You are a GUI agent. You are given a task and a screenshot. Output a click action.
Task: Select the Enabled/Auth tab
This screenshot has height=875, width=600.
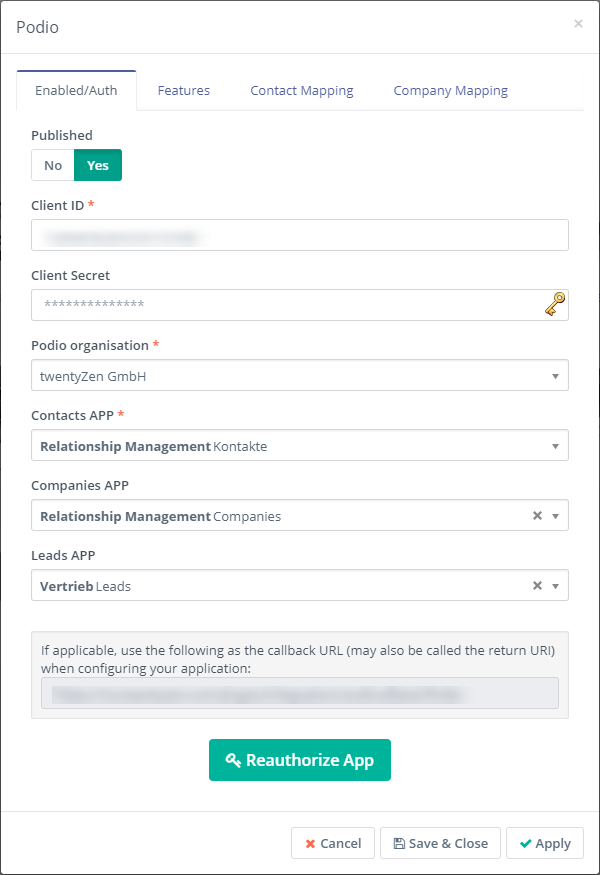click(76, 90)
